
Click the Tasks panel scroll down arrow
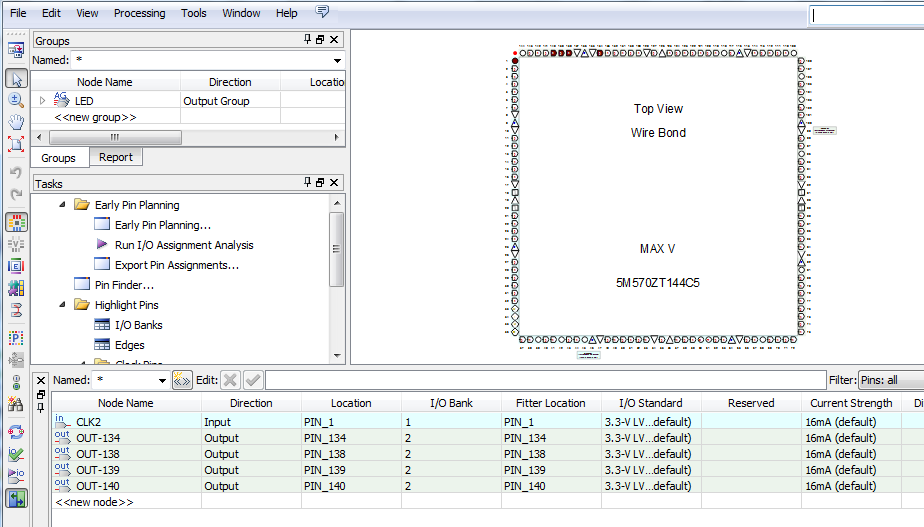tap(337, 355)
